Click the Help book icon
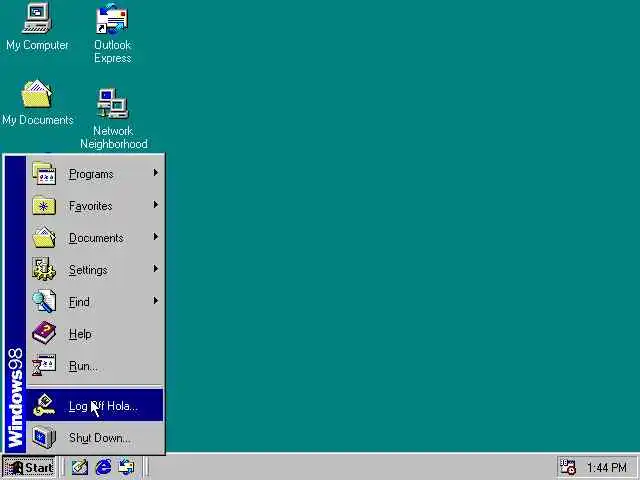This screenshot has width=640, height=480. pyautogui.click(x=44, y=333)
